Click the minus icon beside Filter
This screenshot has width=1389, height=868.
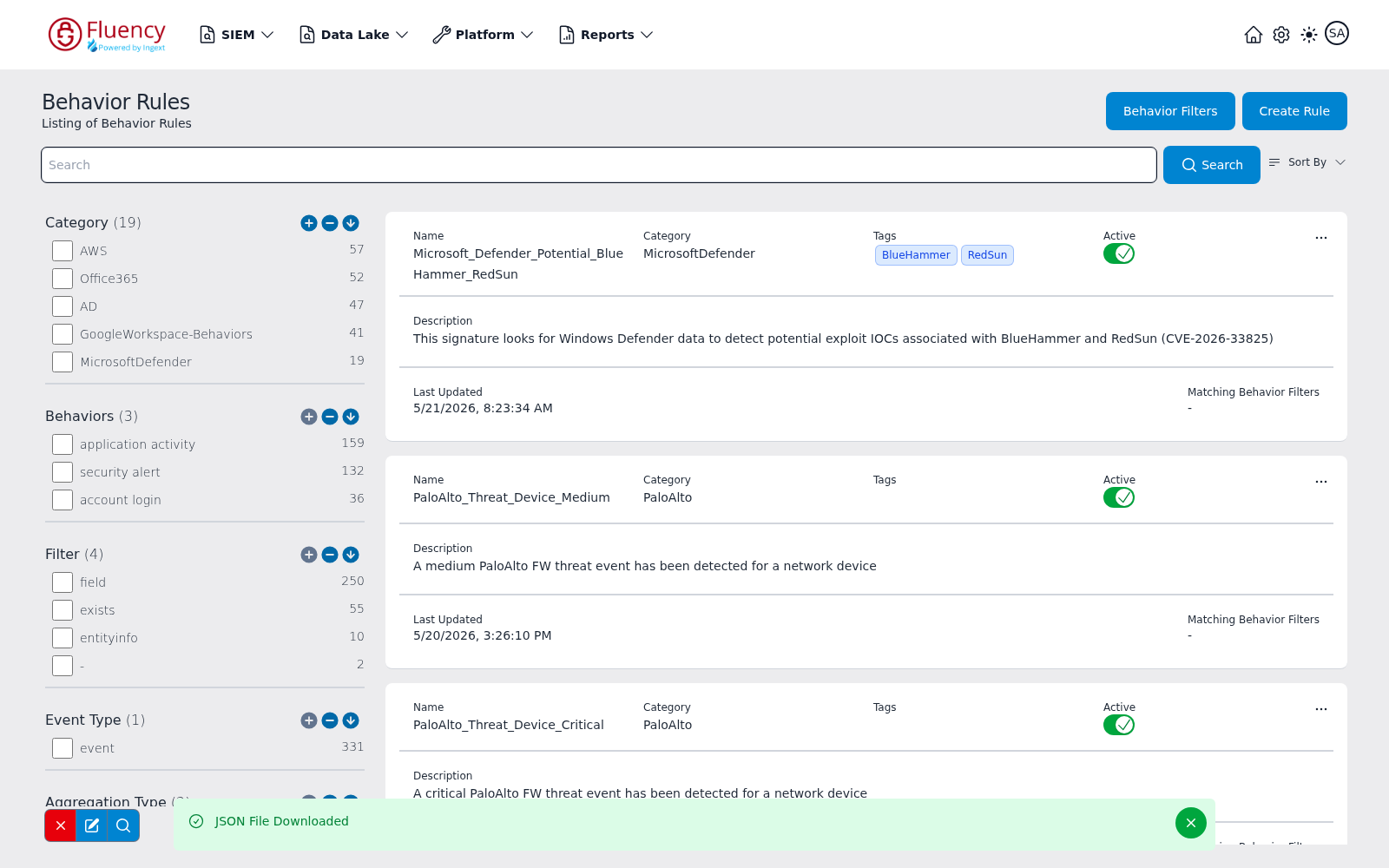330,555
